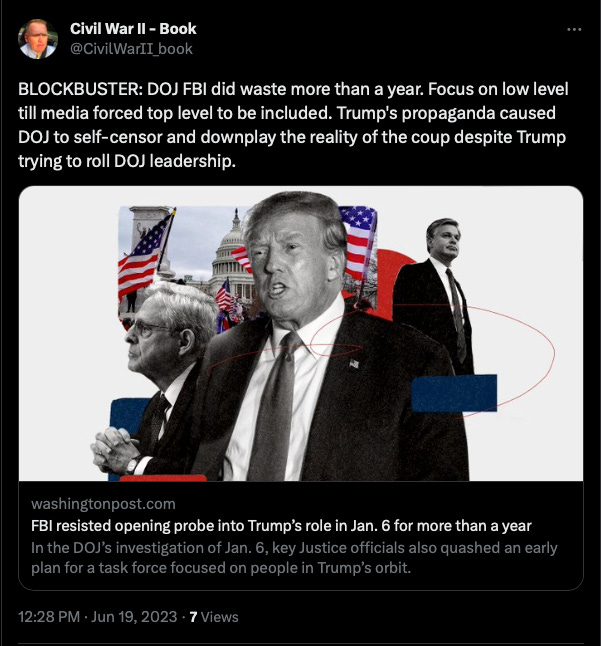Open the Jun 19, 2023 date link
The width and height of the screenshot is (601, 646).
pos(134,617)
